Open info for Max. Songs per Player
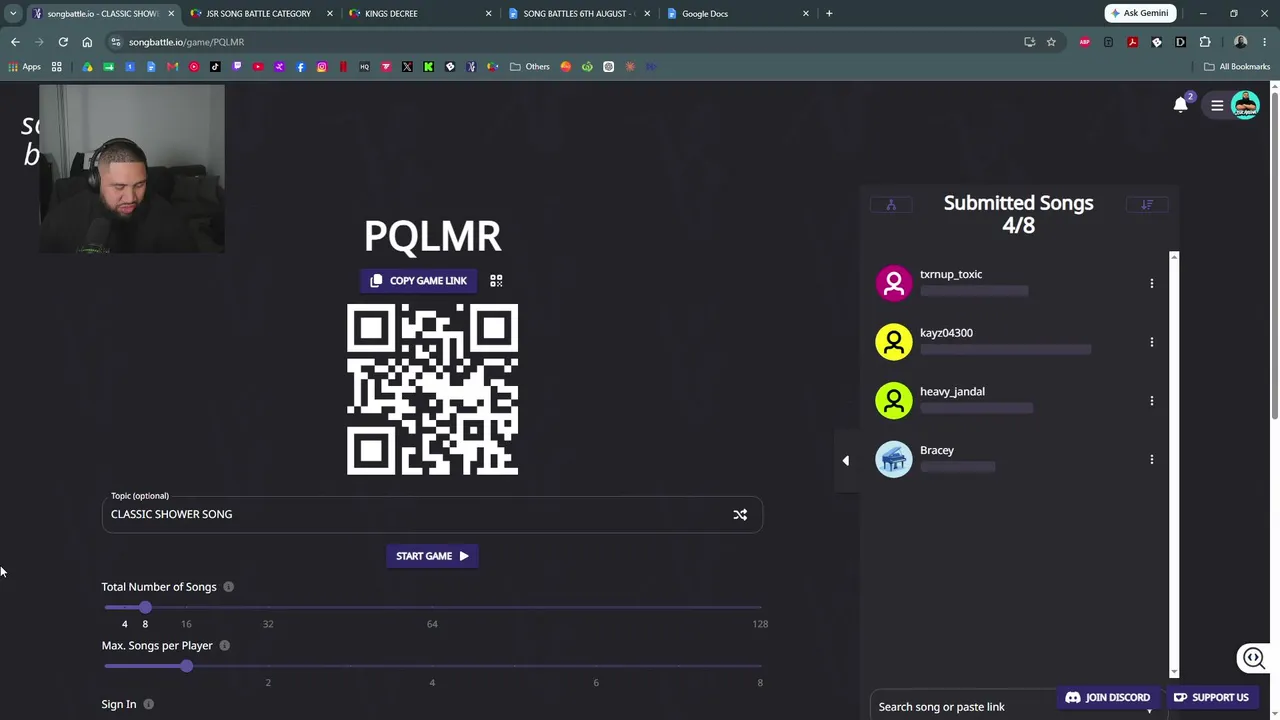 coord(224,646)
